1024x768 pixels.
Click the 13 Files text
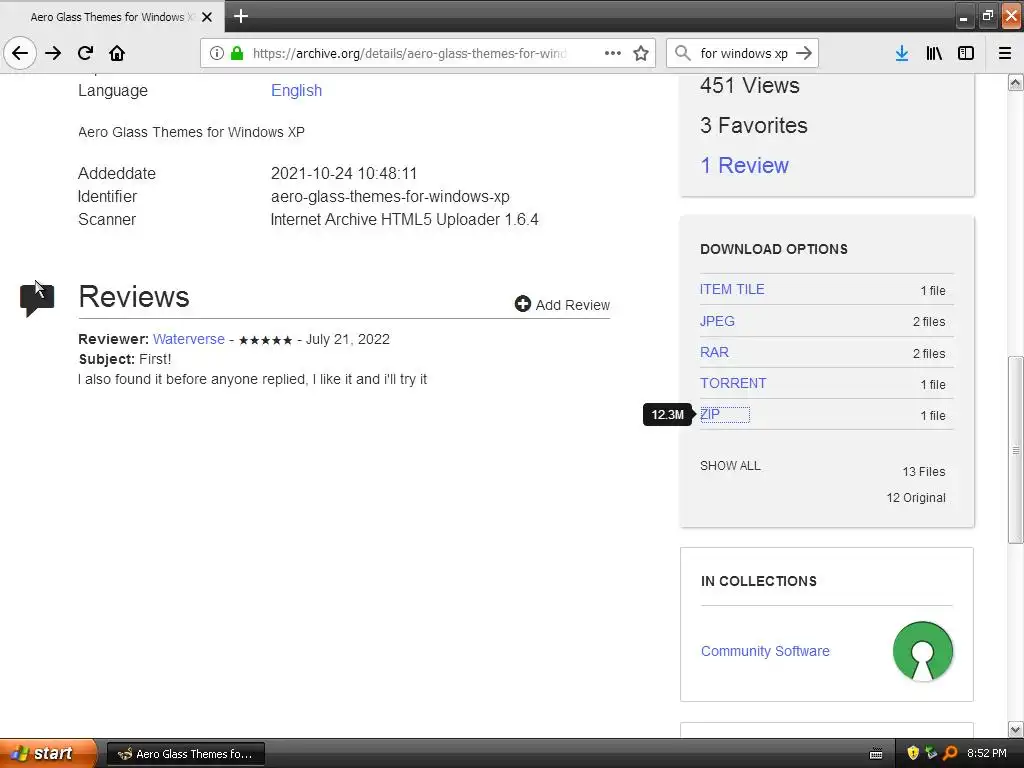tap(923, 472)
